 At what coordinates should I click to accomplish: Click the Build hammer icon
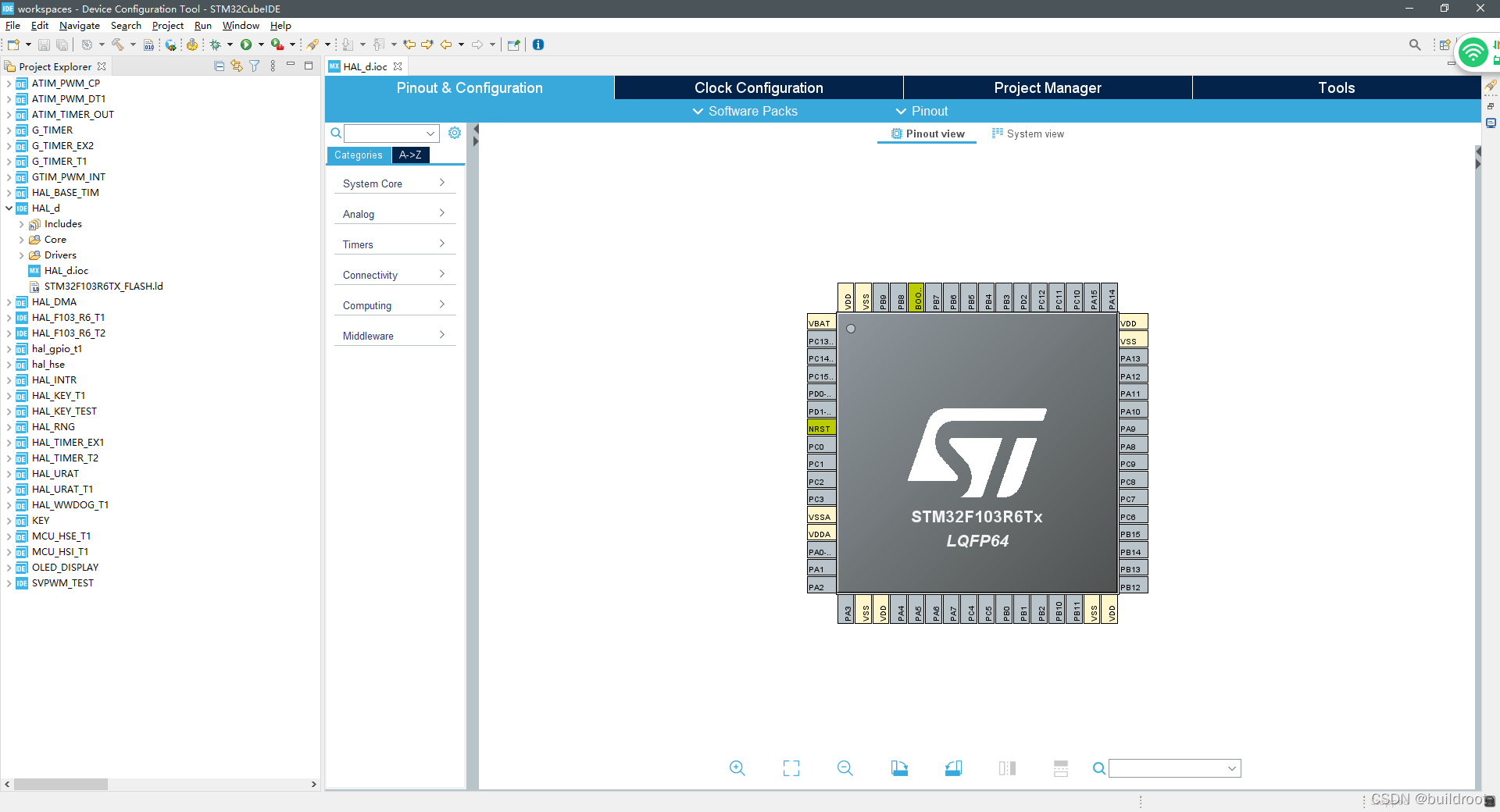point(118,45)
